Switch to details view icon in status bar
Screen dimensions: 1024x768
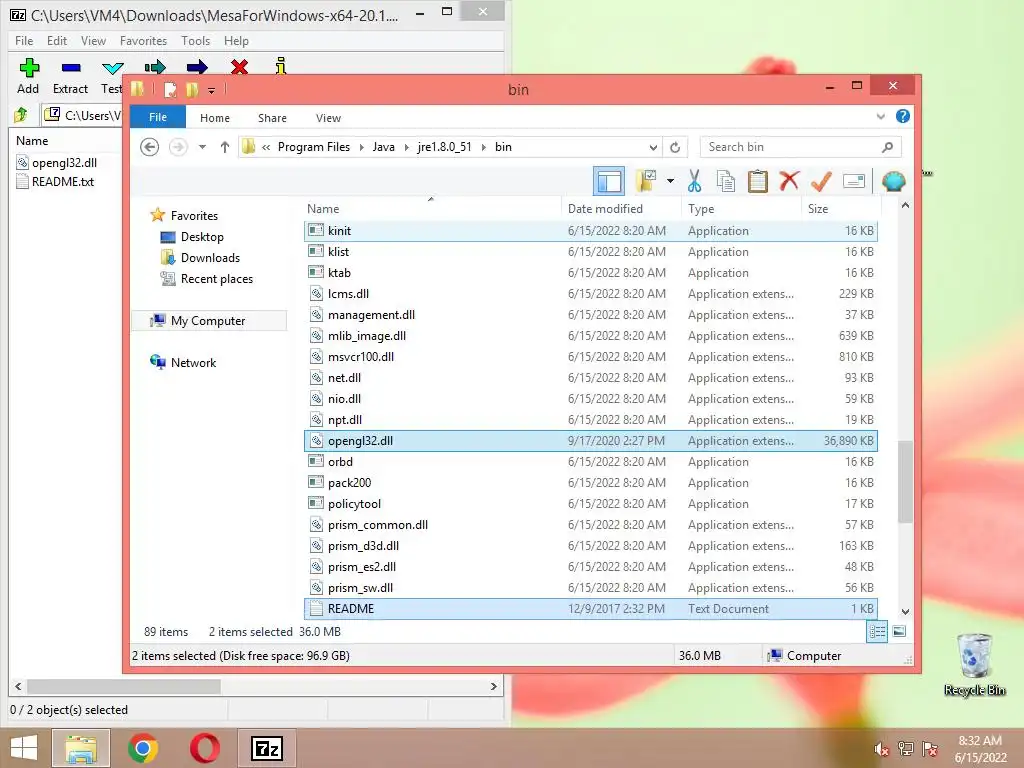click(x=876, y=632)
